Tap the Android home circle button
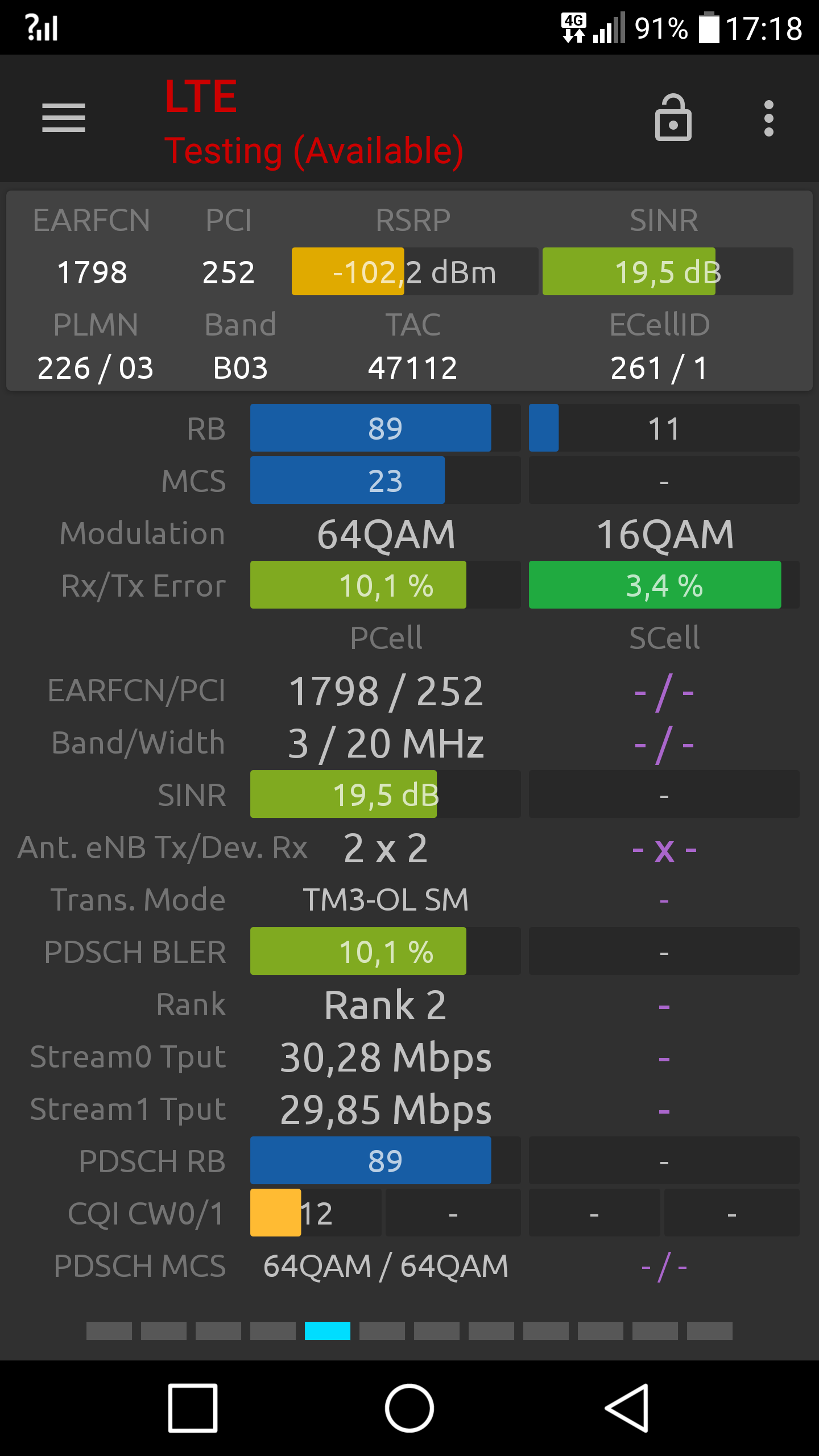This screenshot has height=1456, width=819. (x=409, y=1408)
